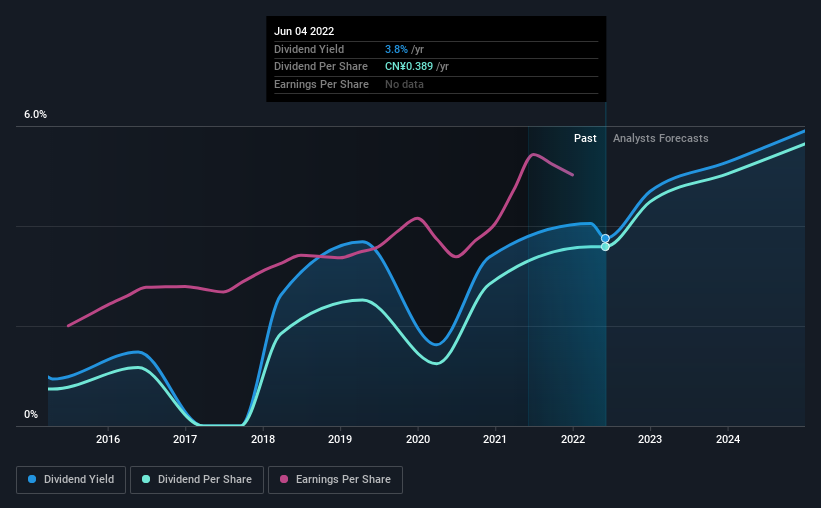Screen dimensions: 821x508
Task: Select the teal Dividend Per Share data point marker
Action: [605, 247]
